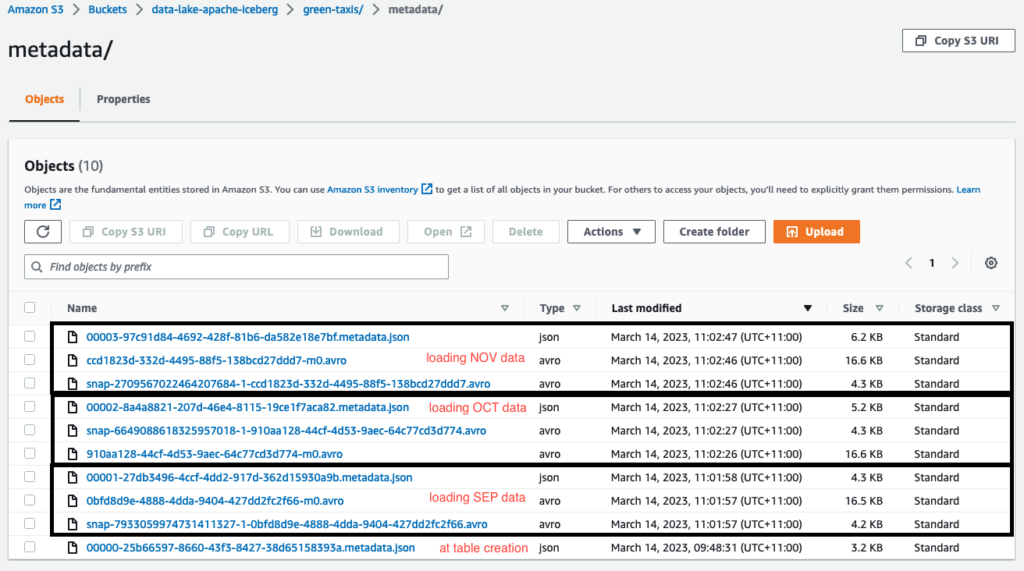Click file icon of 00003-97c91d84 metadata.json
The width and height of the screenshot is (1024, 571).
tap(72, 336)
